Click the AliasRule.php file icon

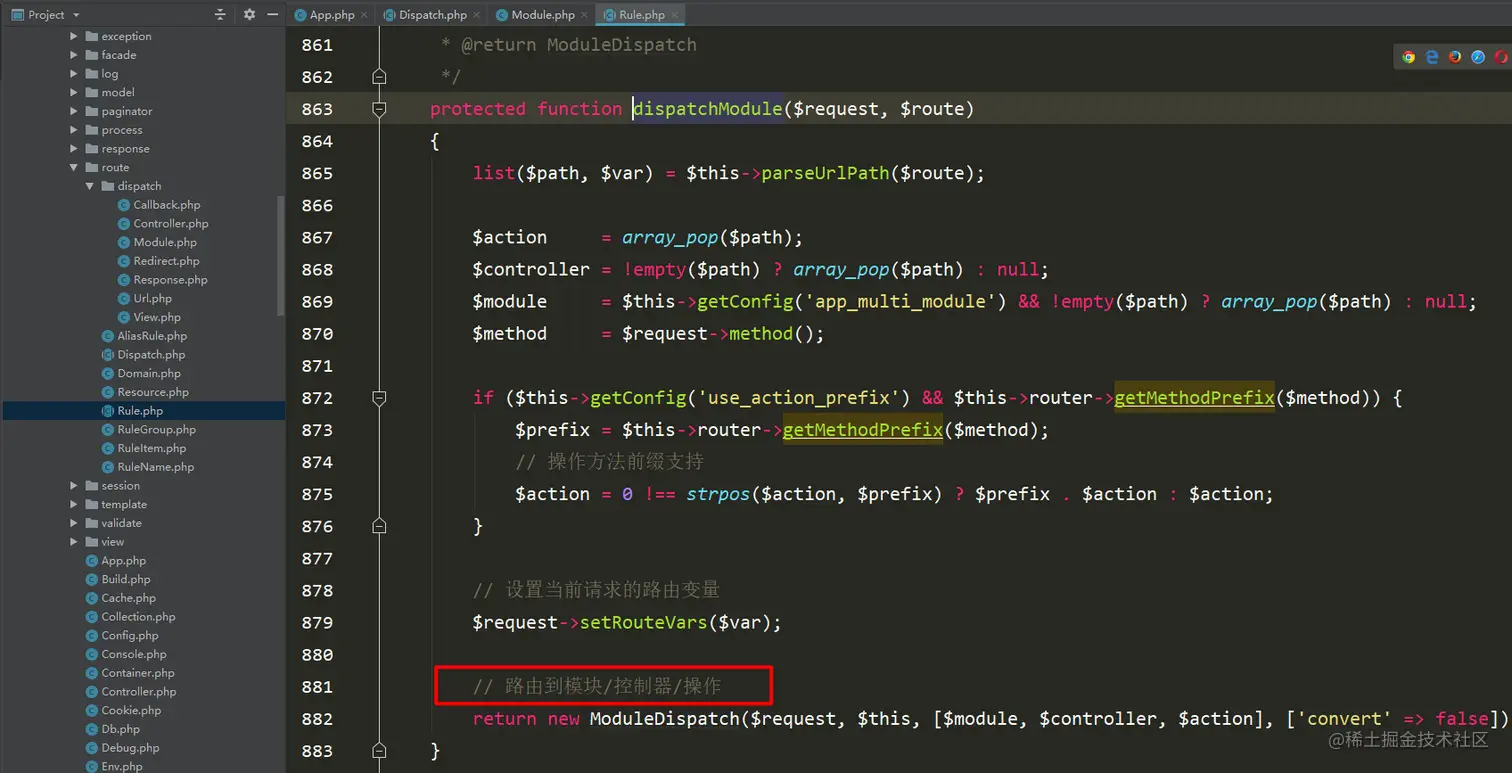(x=108, y=336)
